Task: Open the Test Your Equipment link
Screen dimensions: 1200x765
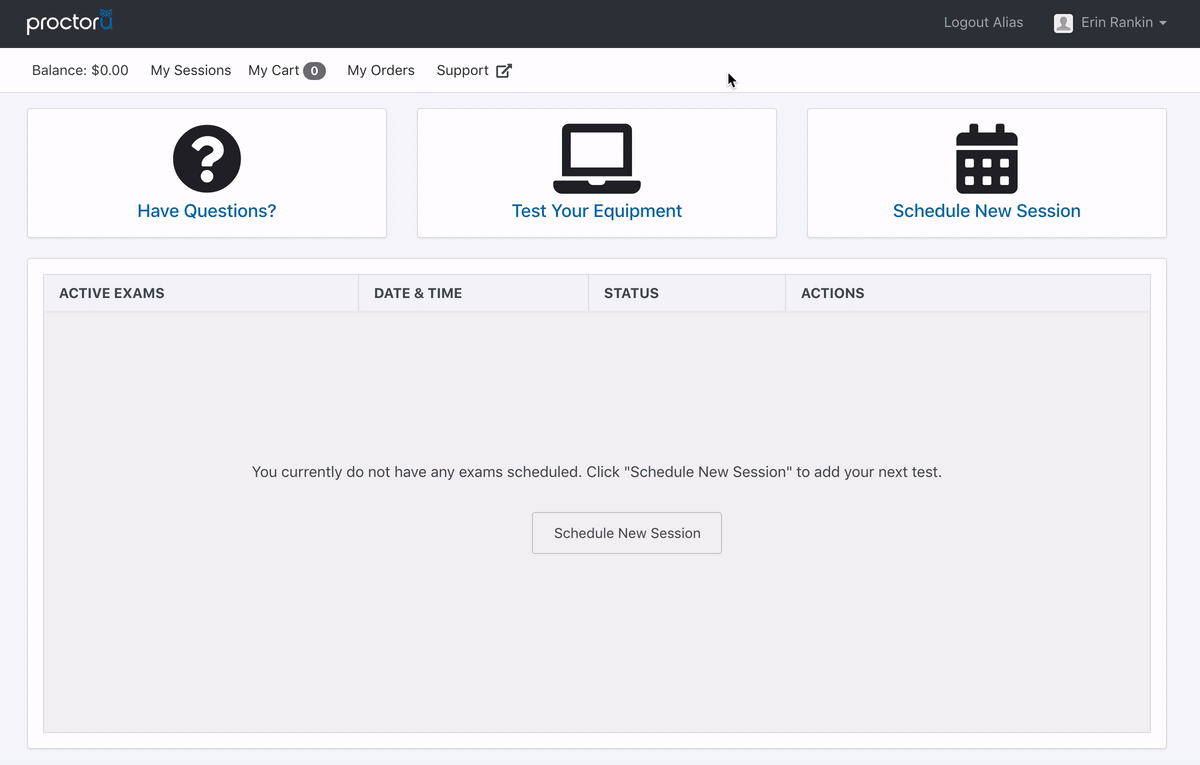Action: 597,211
